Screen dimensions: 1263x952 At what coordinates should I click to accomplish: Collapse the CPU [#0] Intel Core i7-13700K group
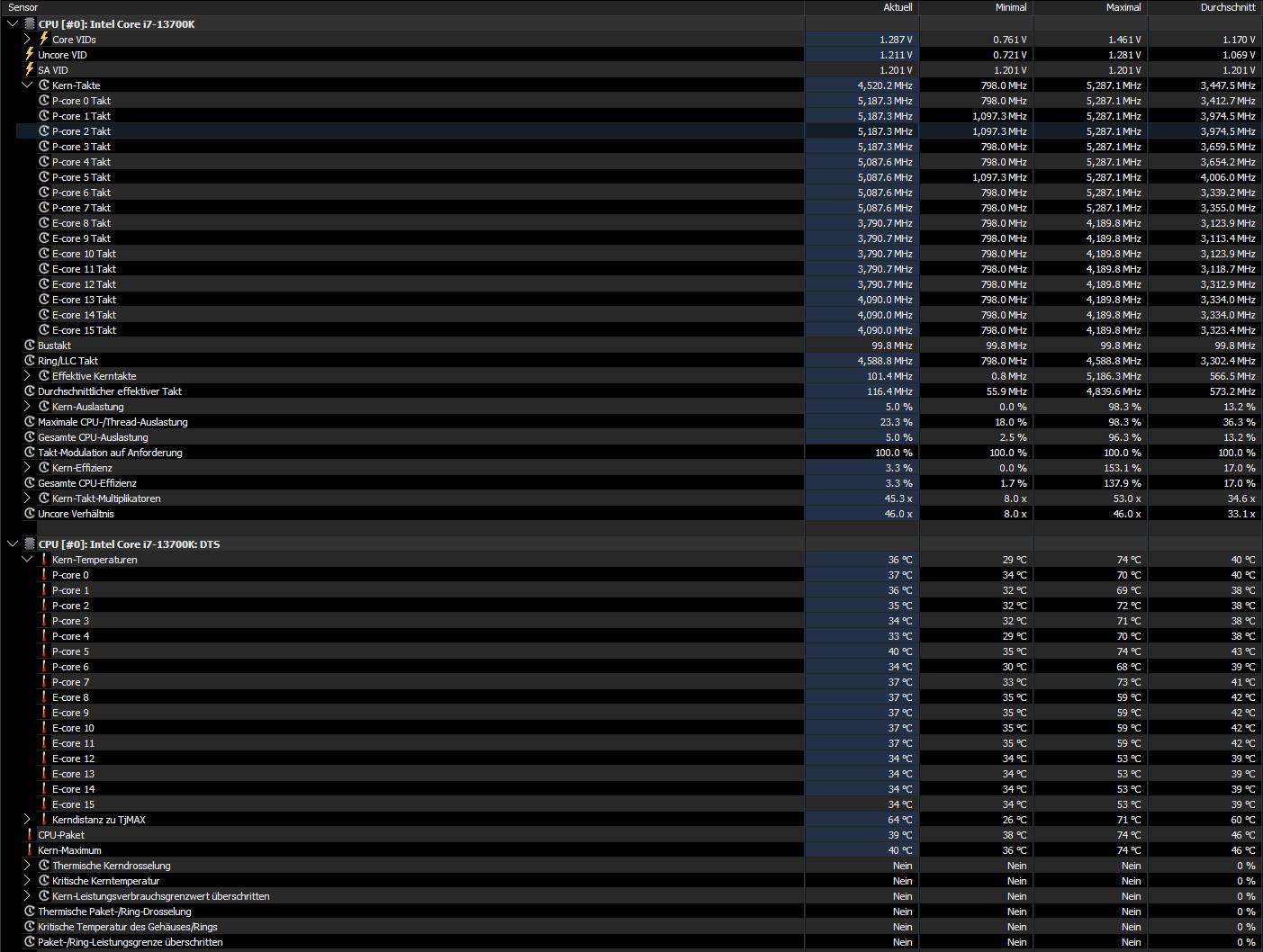click(x=13, y=24)
